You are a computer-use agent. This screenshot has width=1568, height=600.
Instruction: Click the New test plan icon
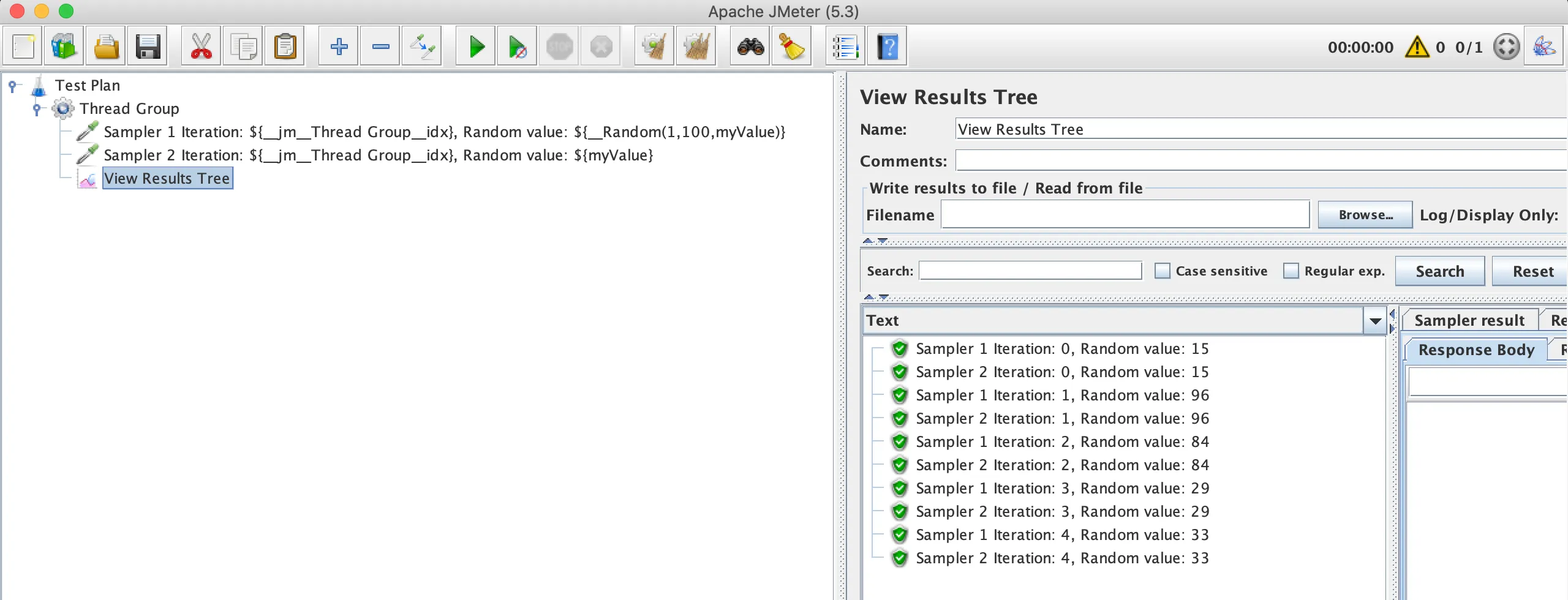(23, 47)
